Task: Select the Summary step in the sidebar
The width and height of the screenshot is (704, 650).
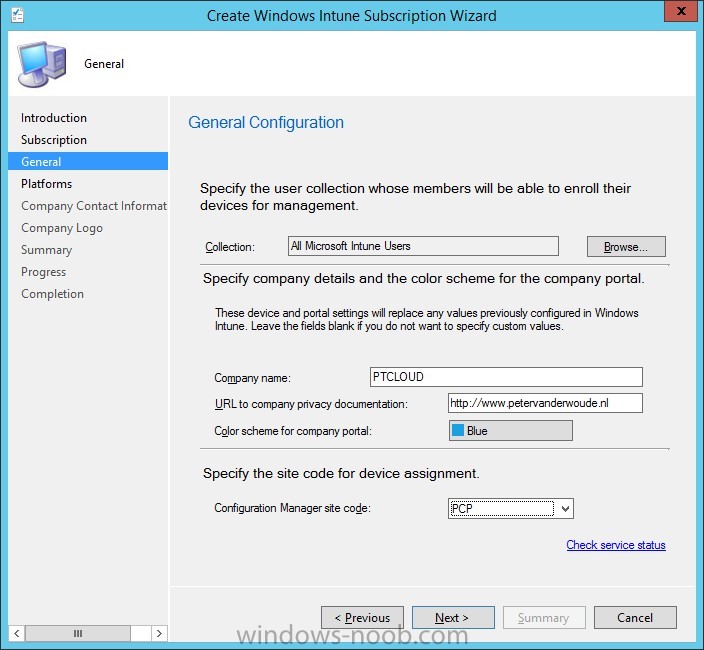Action: (x=46, y=250)
